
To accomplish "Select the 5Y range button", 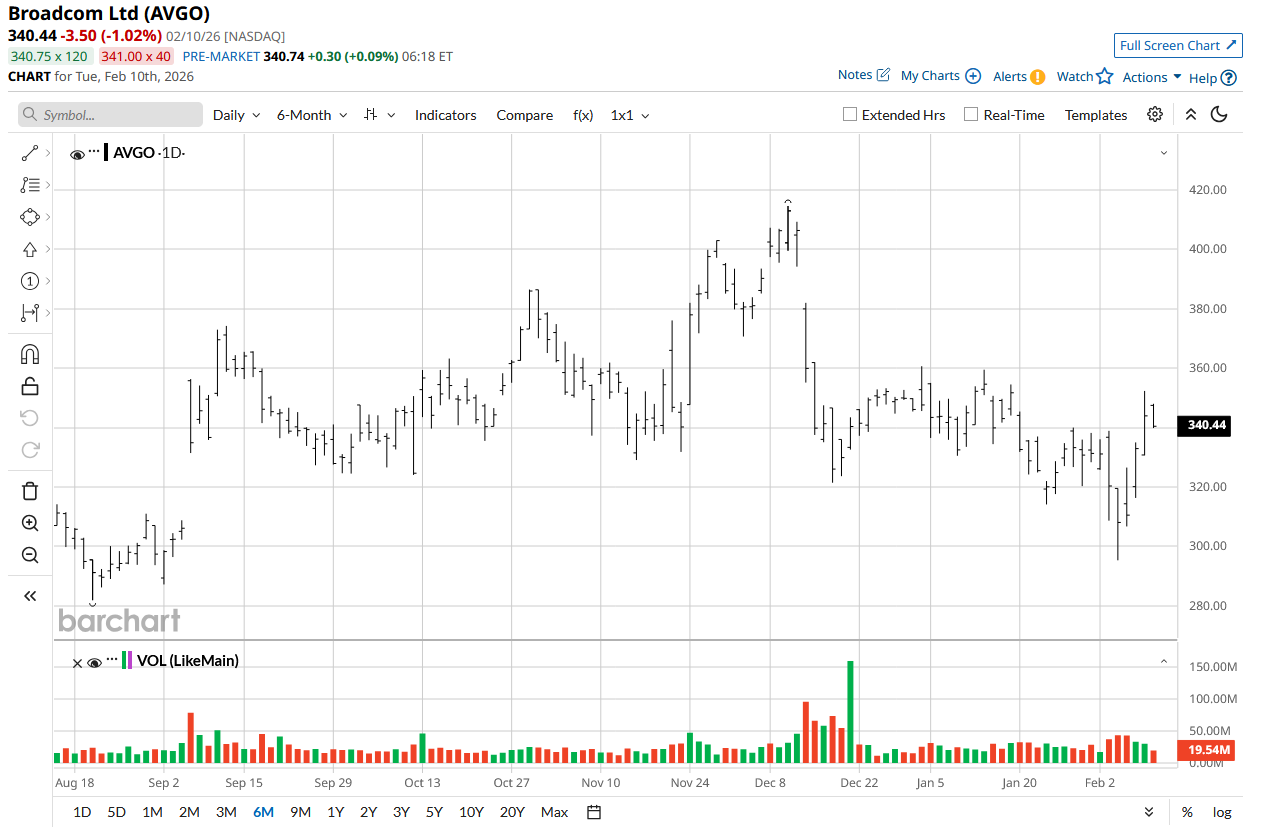I will [434, 812].
